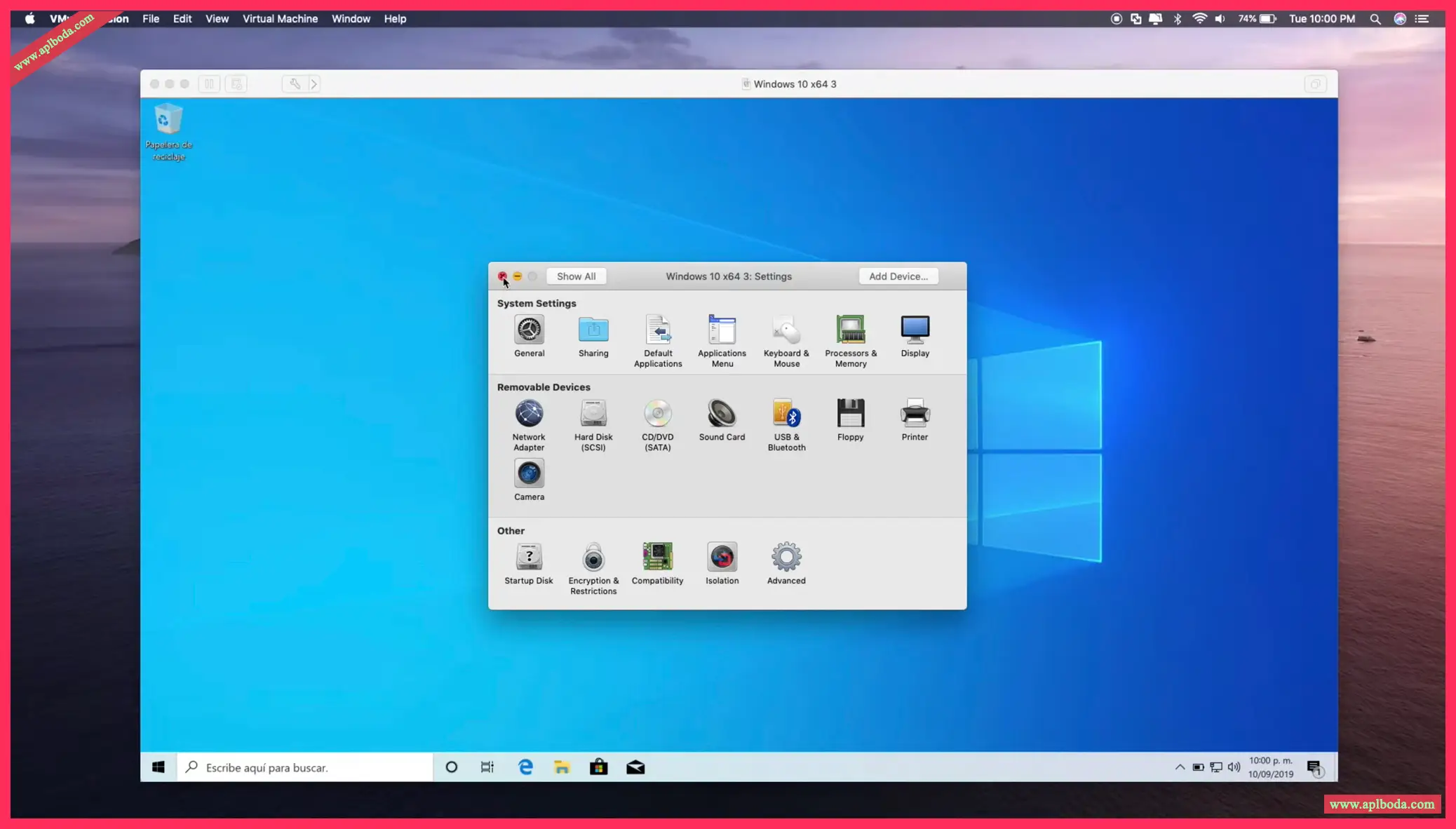Click the menu bar date and time
The width and height of the screenshot is (1456, 829).
click(1322, 19)
